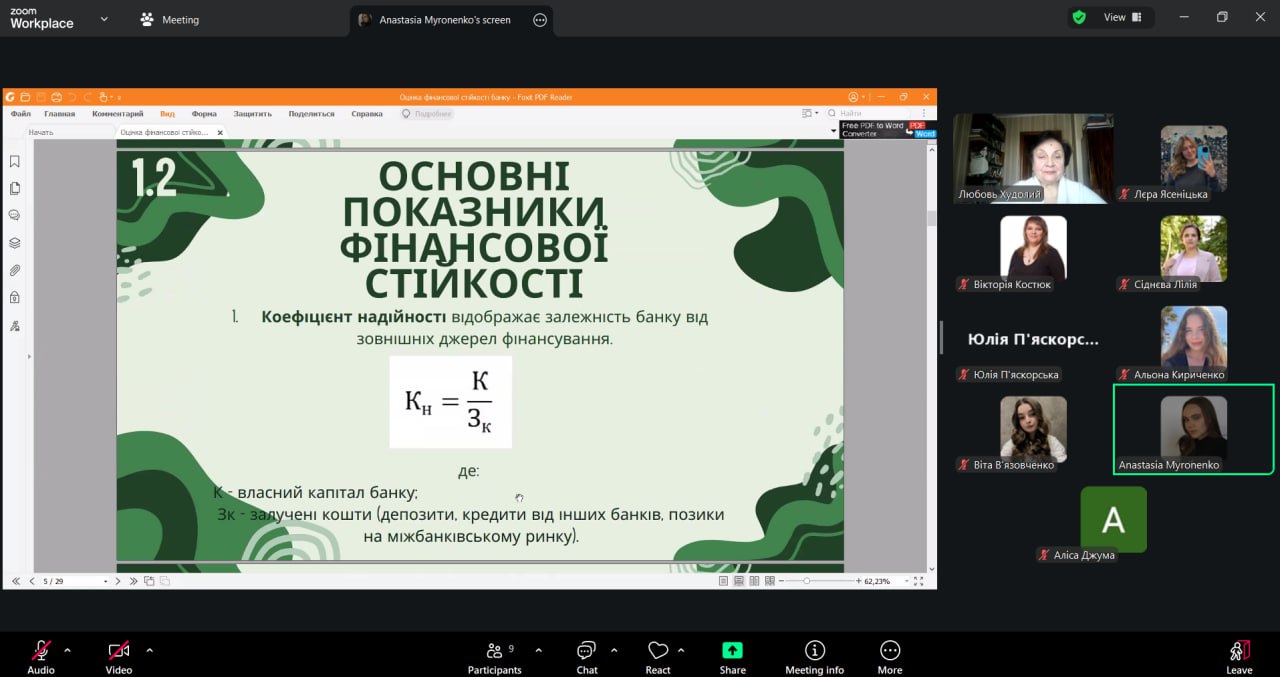
Task: Unmute the microphone Audio button
Action: (41, 656)
